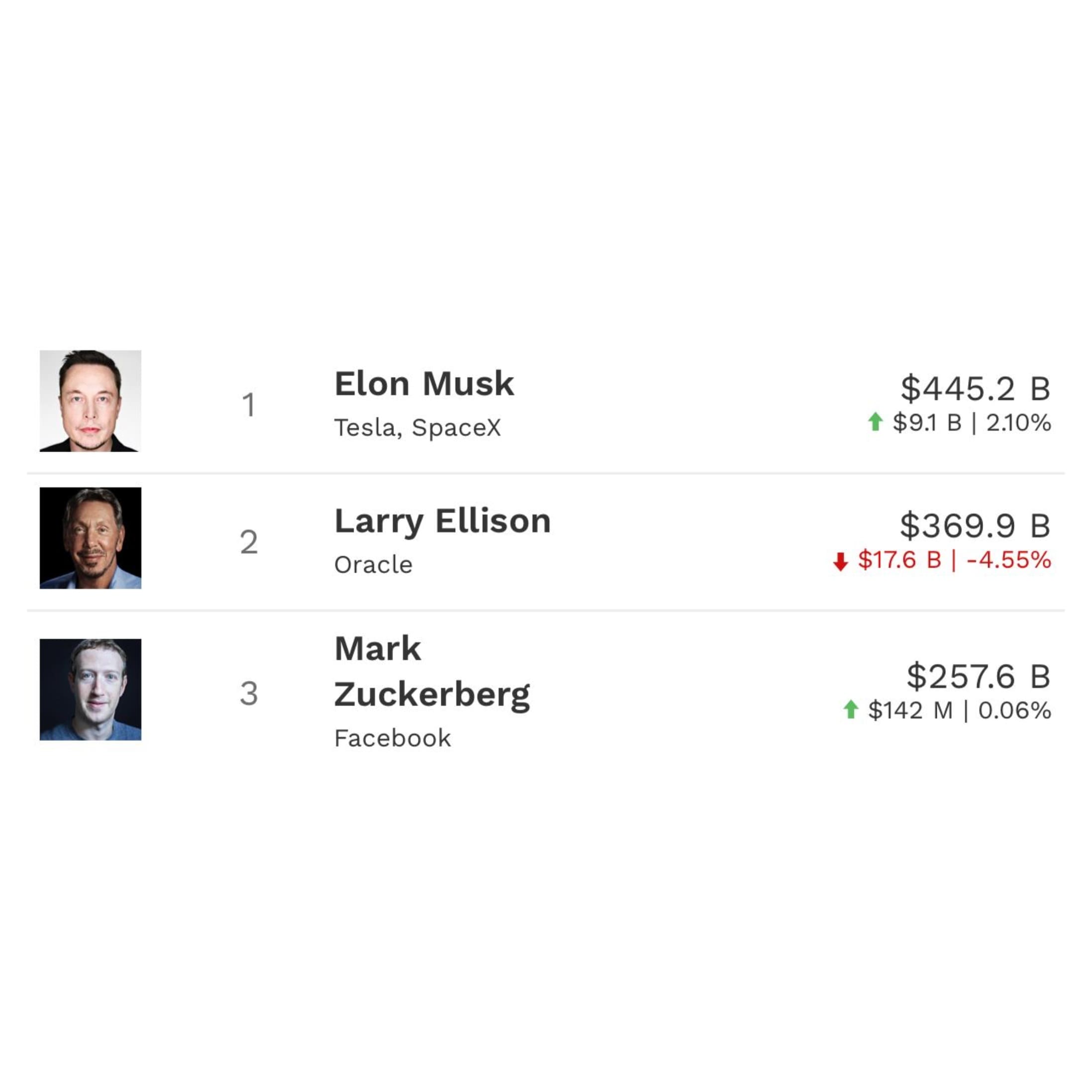The height and width of the screenshot is (1092, 1092).
Task: Click the 2.10% change text
Action: pos(1018,423)
